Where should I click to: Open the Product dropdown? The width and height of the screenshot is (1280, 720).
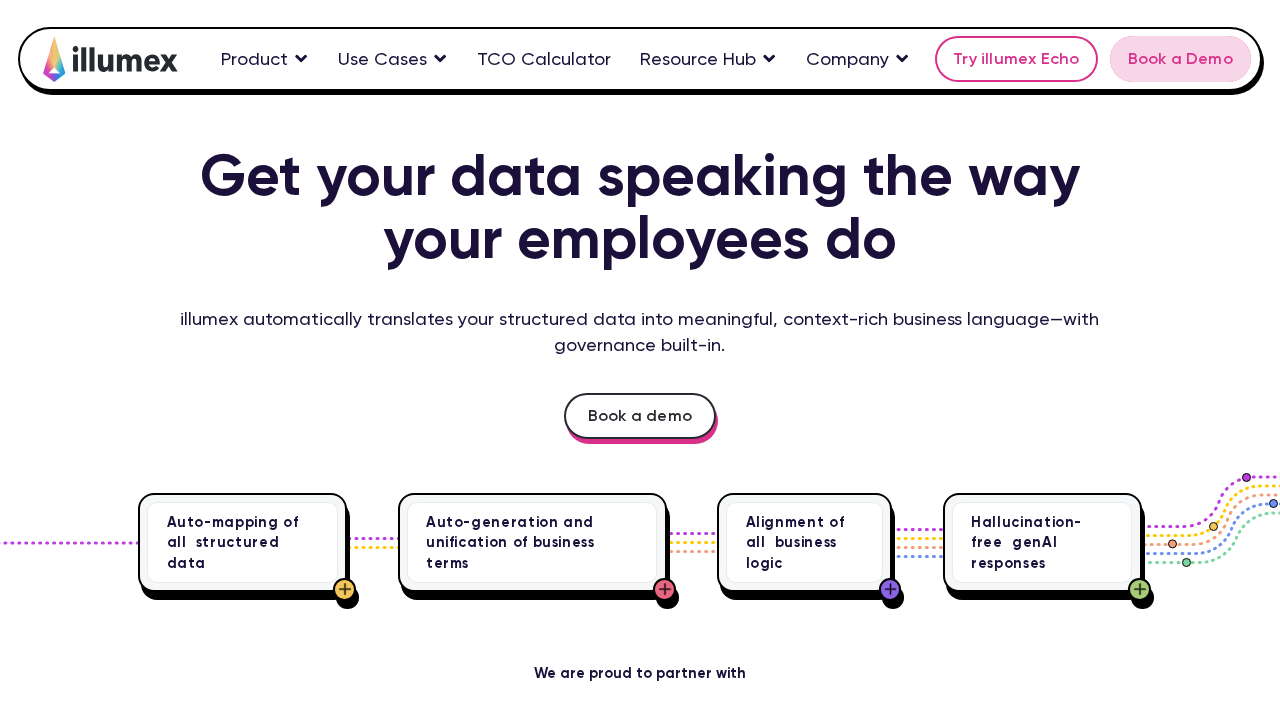pos(254,59)
